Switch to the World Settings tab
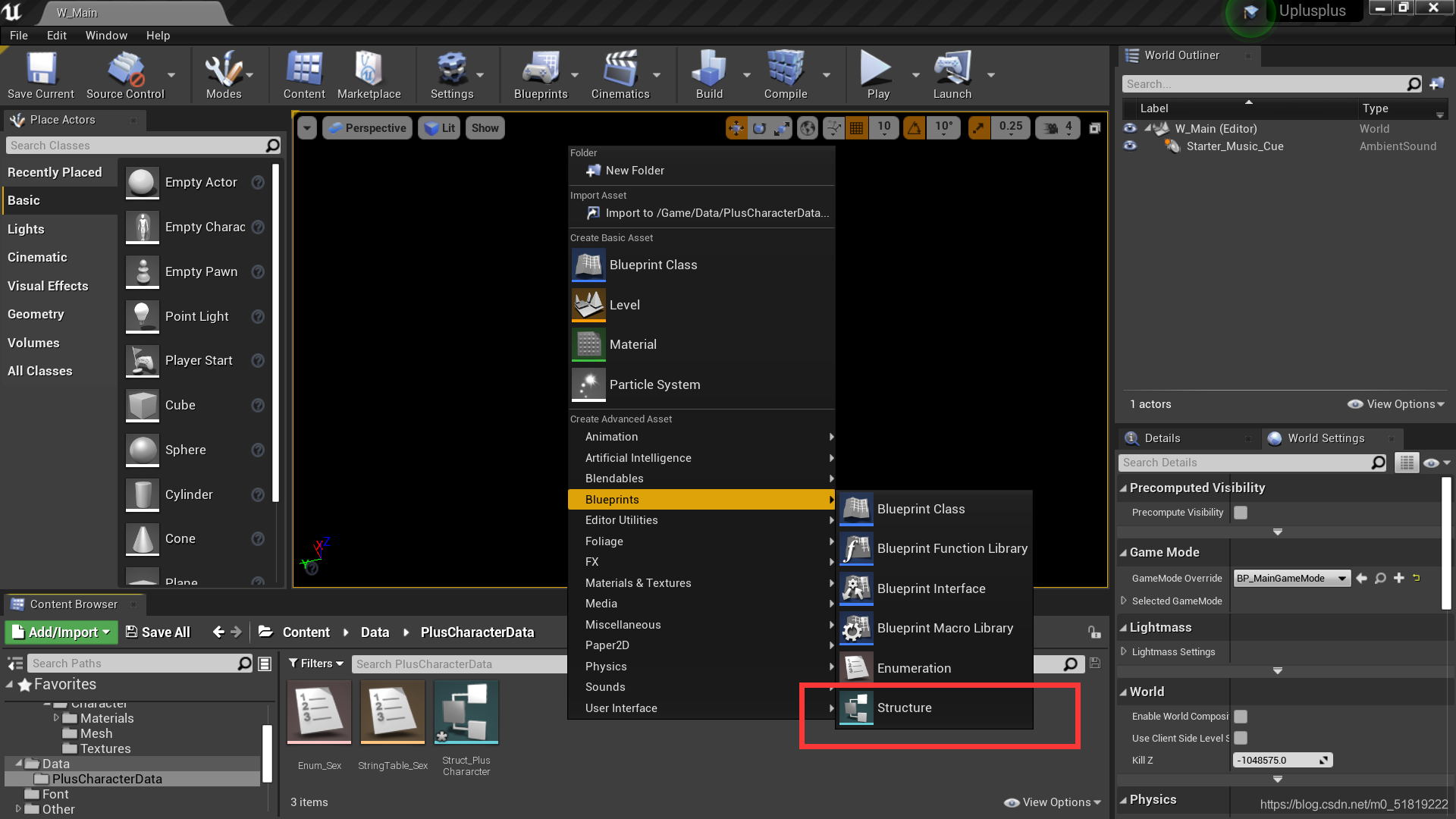 [1325, 438]
